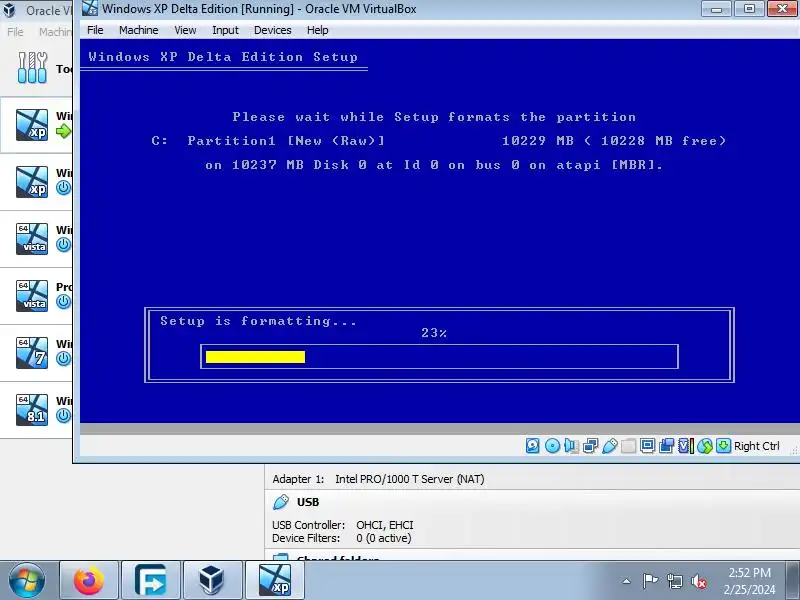Click the 23% progress percentage text
Screen dimensions: 800x600
tap(434, 333)
